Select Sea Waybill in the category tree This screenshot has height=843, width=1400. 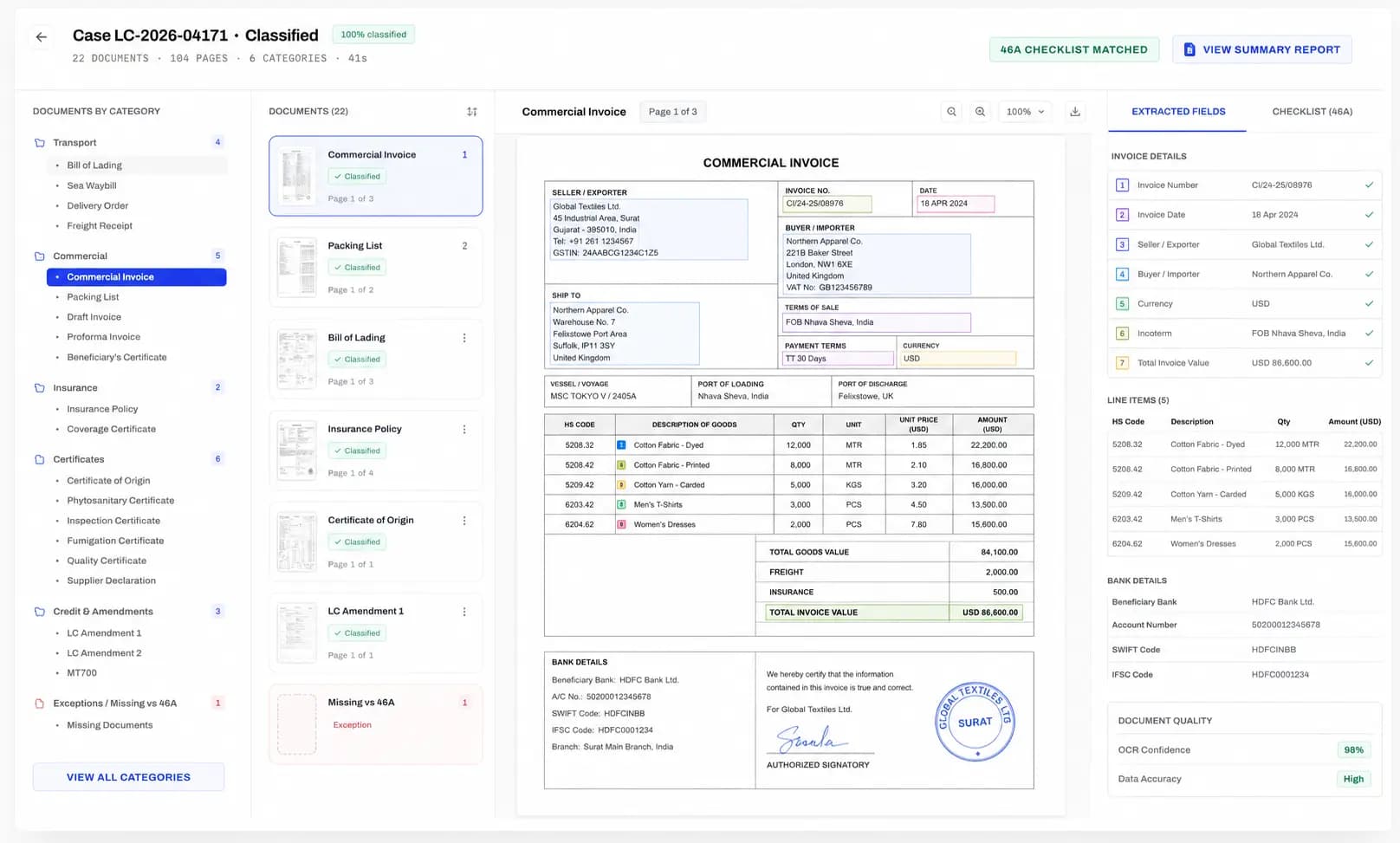click(x=92, y=185)
